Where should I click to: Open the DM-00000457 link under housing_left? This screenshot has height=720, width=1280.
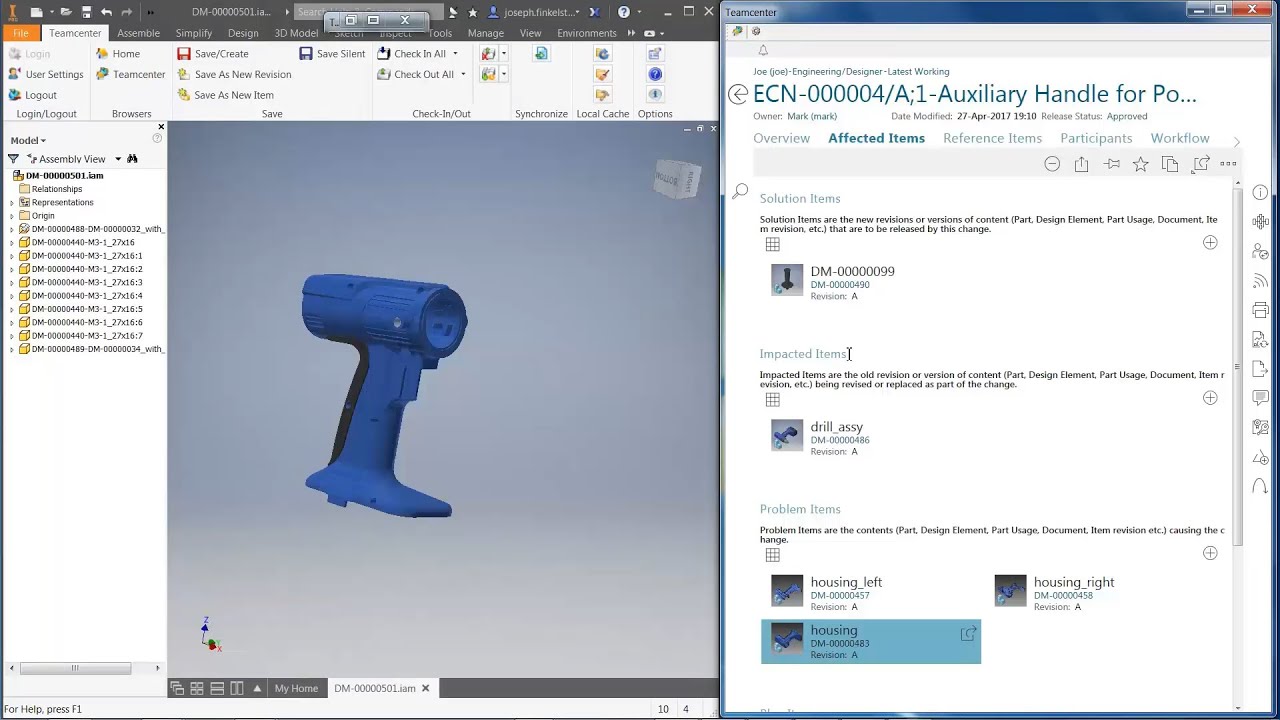pyautogui.click(x=840, y=595)
